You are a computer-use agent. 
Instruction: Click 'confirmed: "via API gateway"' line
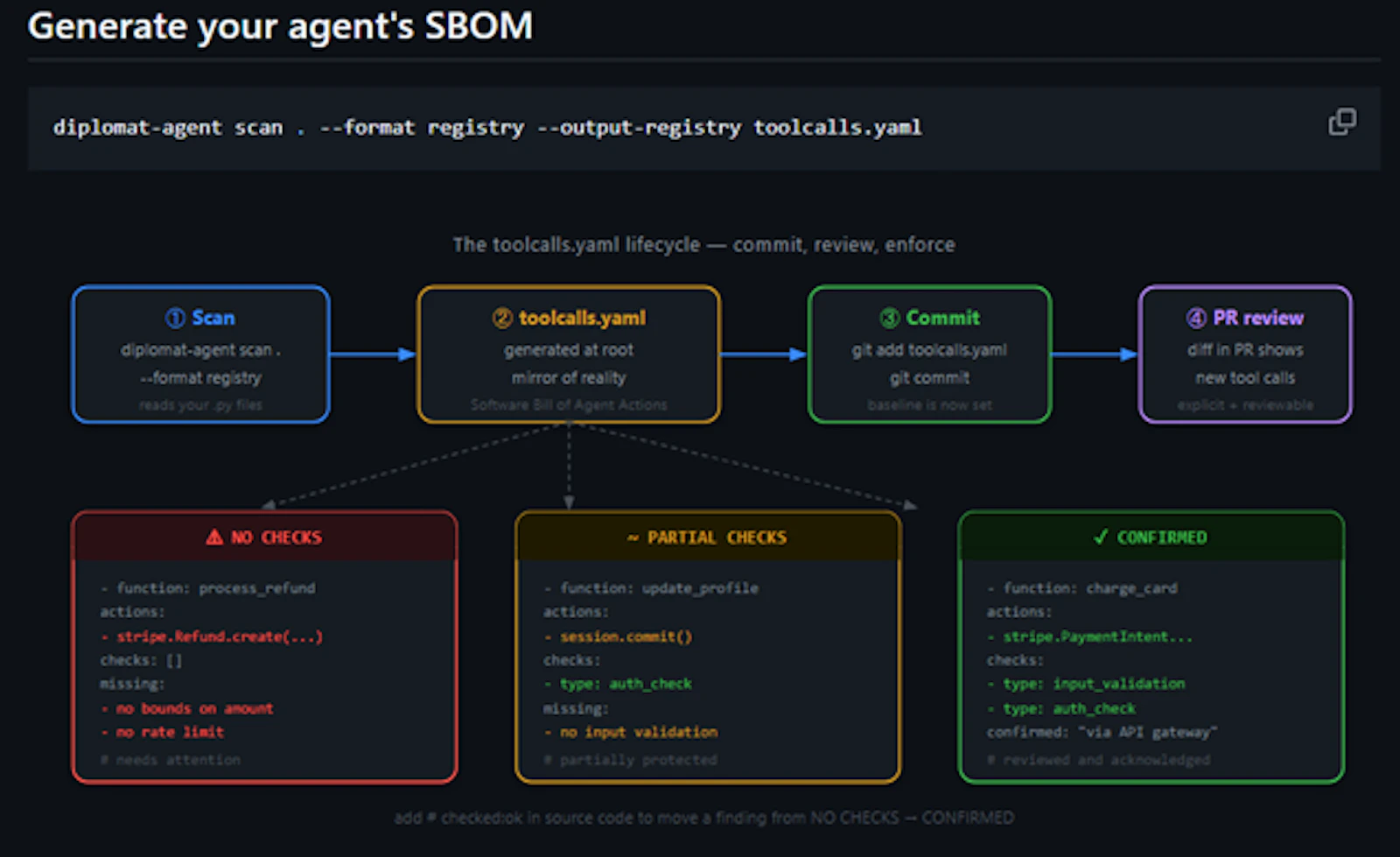tap(1102, 732)
